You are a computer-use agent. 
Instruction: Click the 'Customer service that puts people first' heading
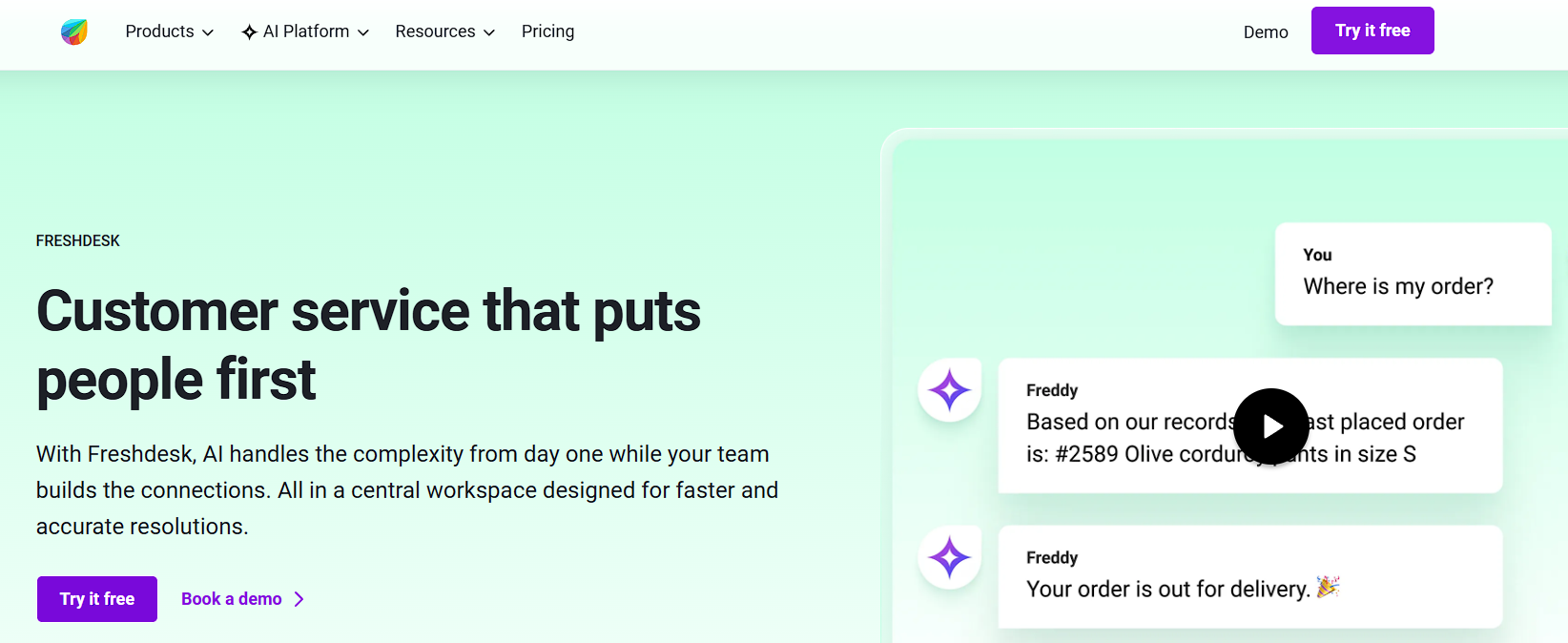(368, 345)
